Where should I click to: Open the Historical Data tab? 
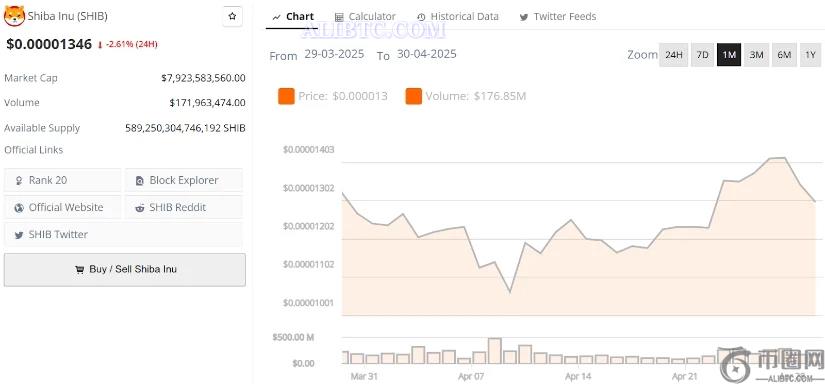(457, 17)
